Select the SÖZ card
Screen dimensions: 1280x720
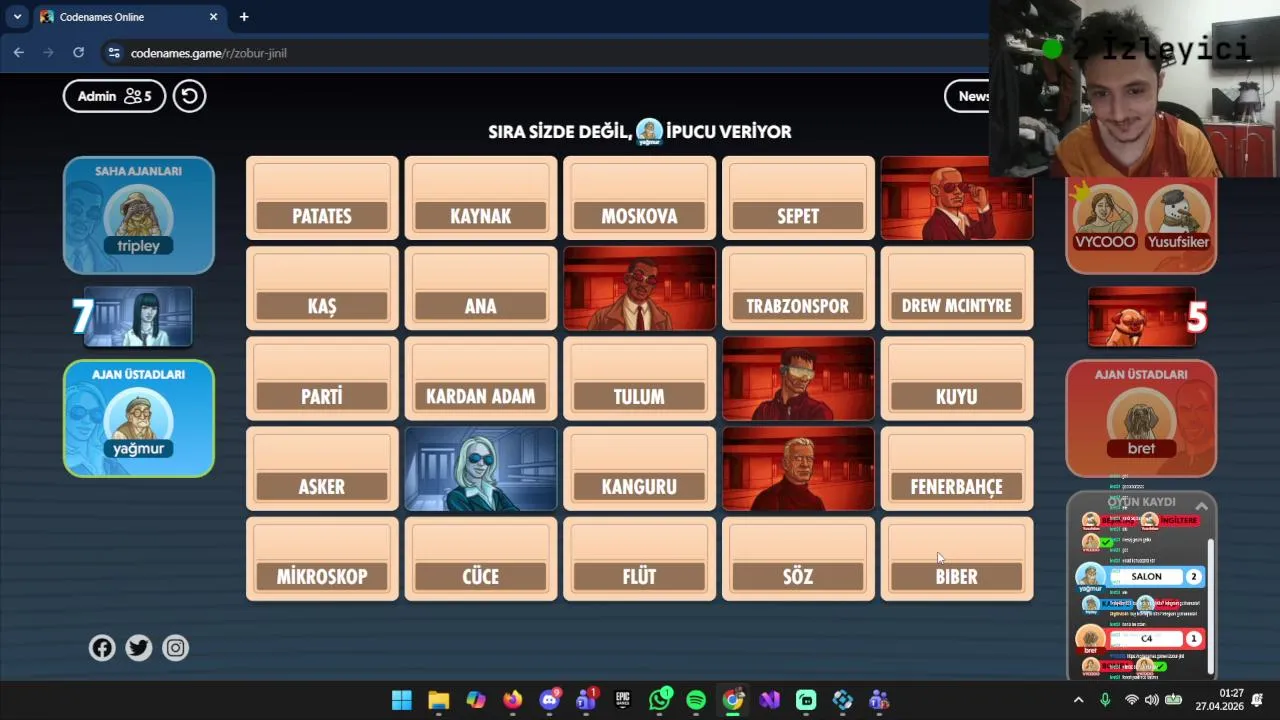tap(798, 558)
